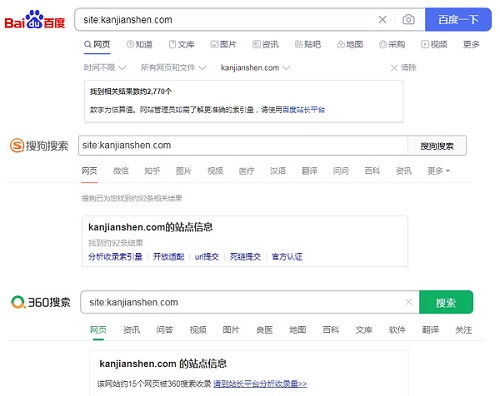The width and height of the screenshot is (500, 396).
Task: Open 360 百科 tab
Action: click(x=331, y=330)
